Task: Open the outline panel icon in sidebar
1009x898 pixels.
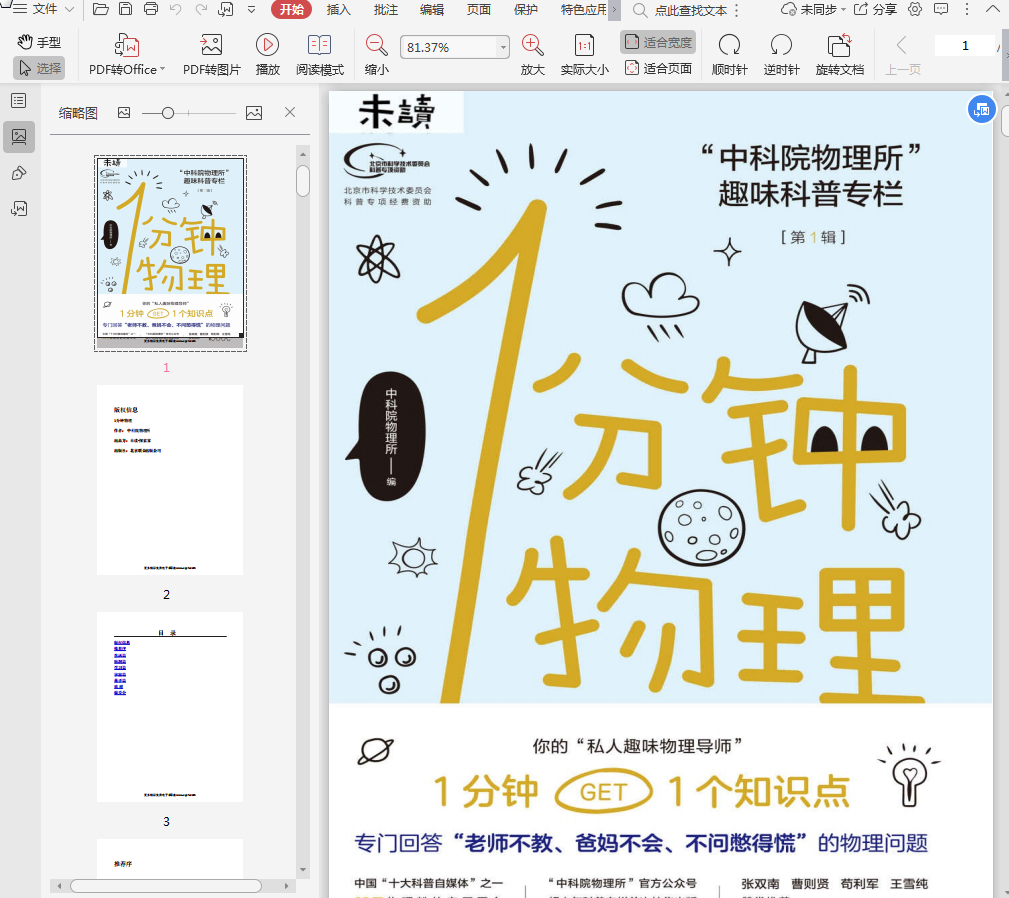Action: pyautogui.click(x=19, y=101)
